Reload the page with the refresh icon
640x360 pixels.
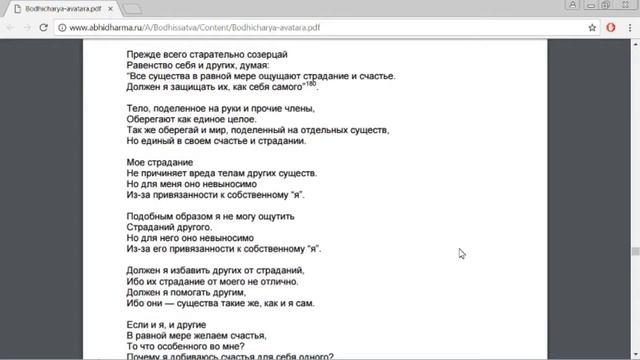44,28
